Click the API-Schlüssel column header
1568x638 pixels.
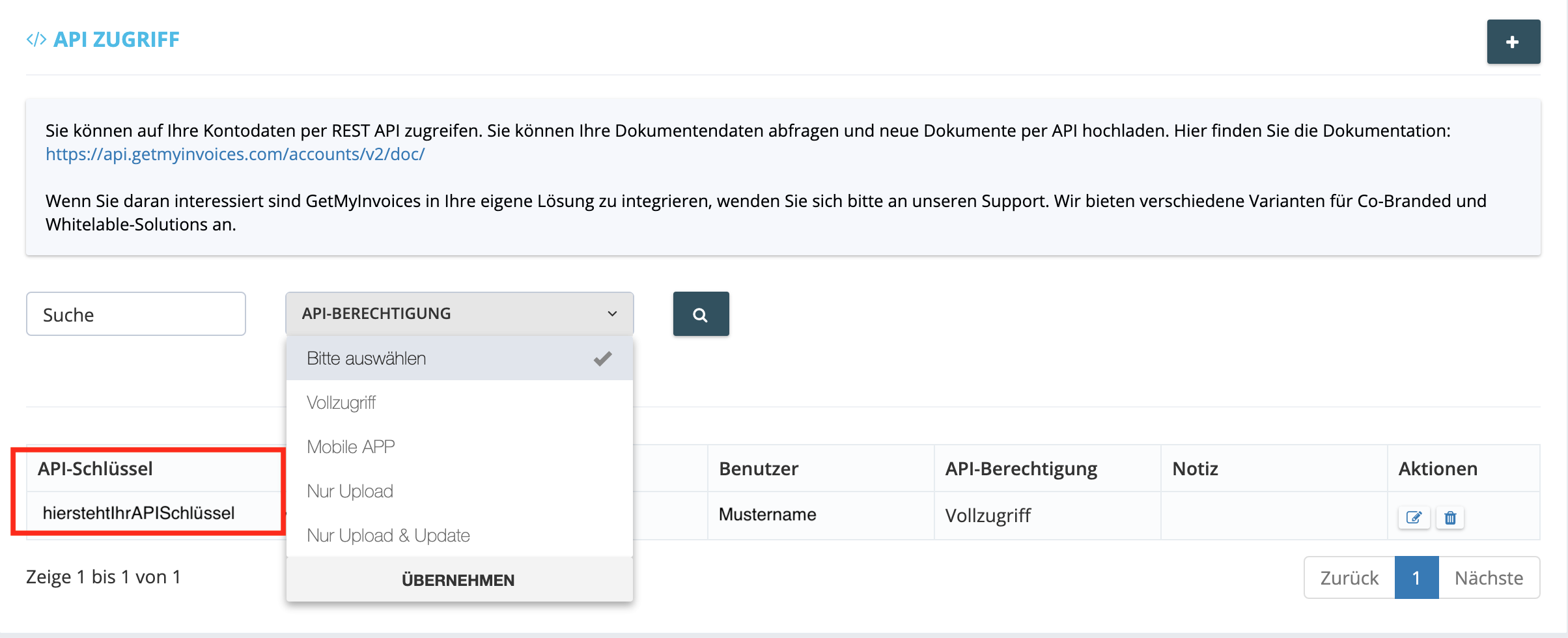click(95, 468)
